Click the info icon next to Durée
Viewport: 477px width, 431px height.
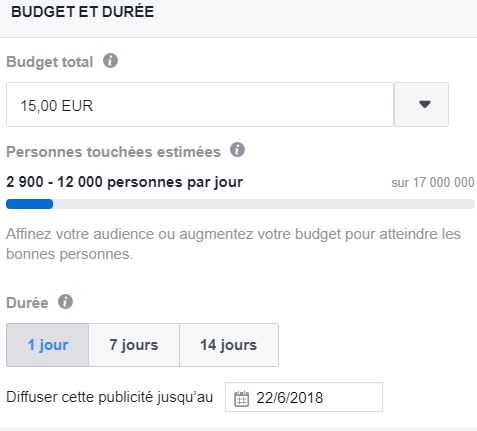coord(65,302)
